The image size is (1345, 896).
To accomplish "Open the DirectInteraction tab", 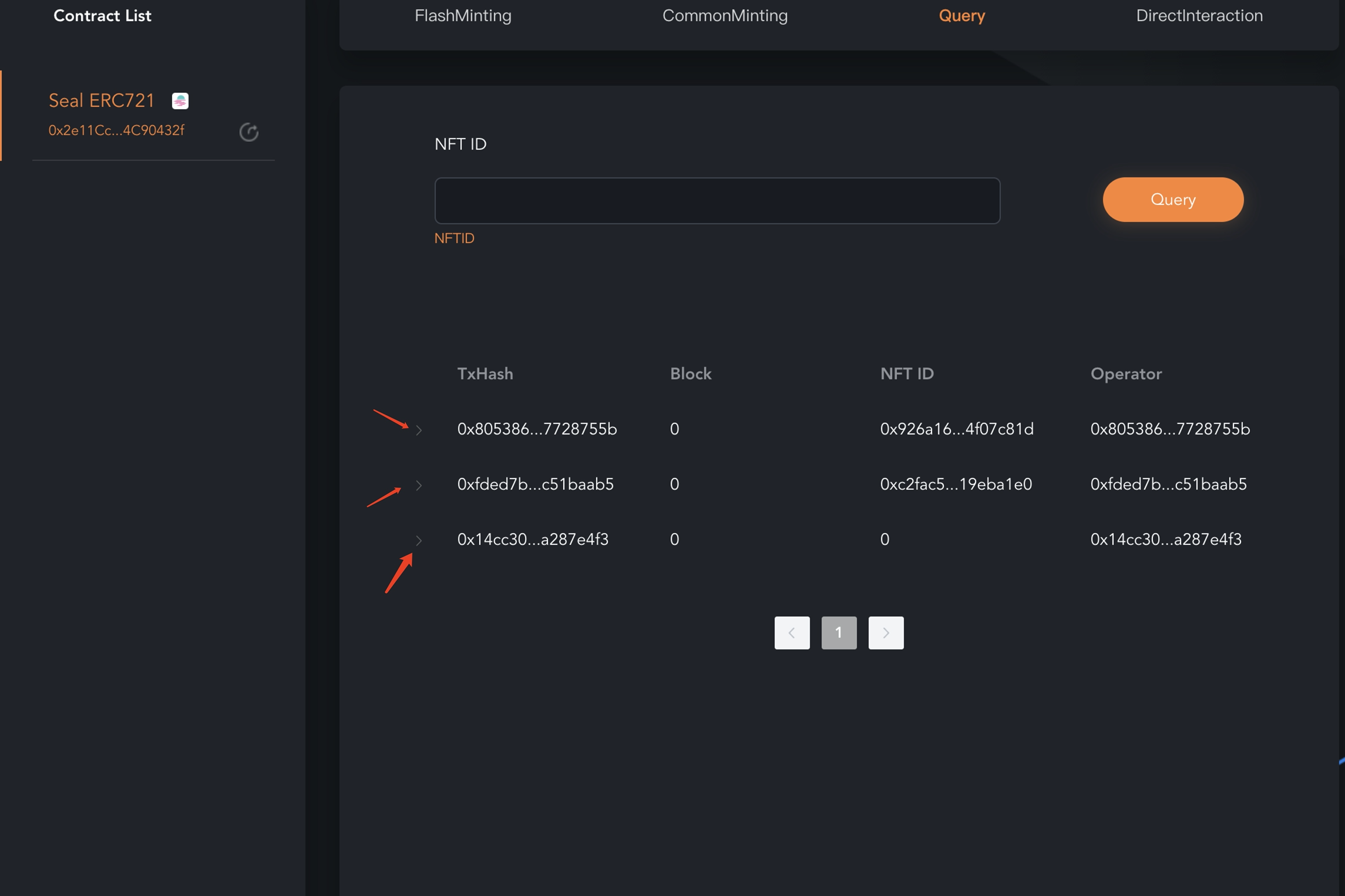I will (x=1199, y=16).
